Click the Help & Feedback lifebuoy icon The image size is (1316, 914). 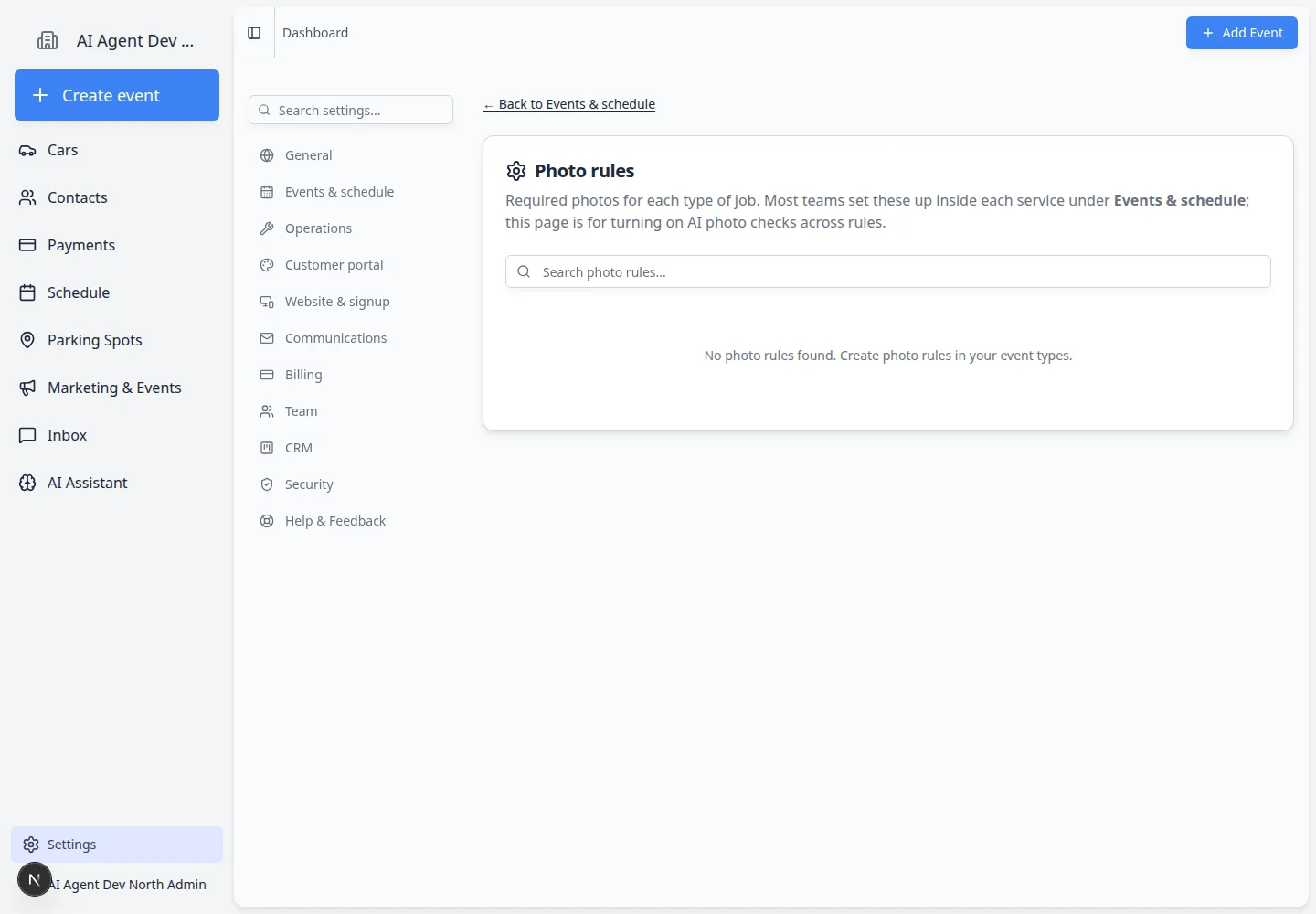267,521
